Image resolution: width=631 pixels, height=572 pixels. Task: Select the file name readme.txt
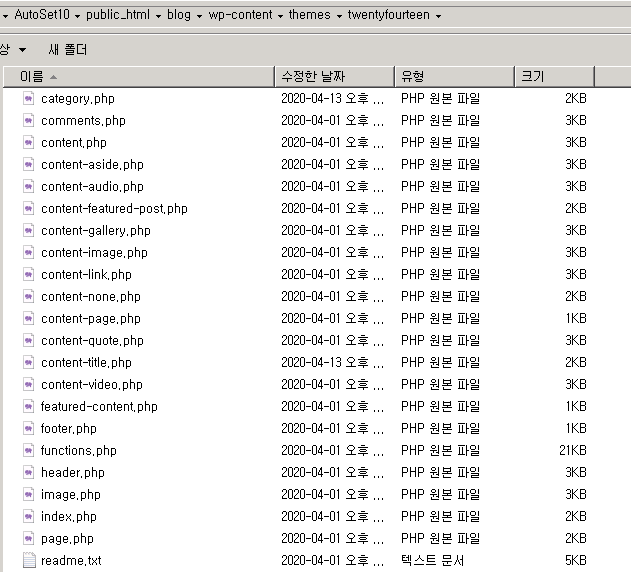click(71, 560)
